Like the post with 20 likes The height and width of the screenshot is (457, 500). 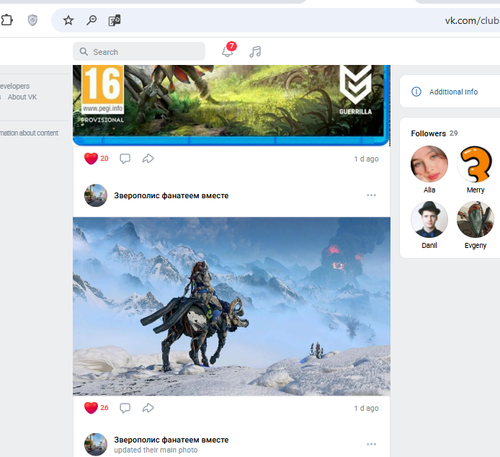96,158
